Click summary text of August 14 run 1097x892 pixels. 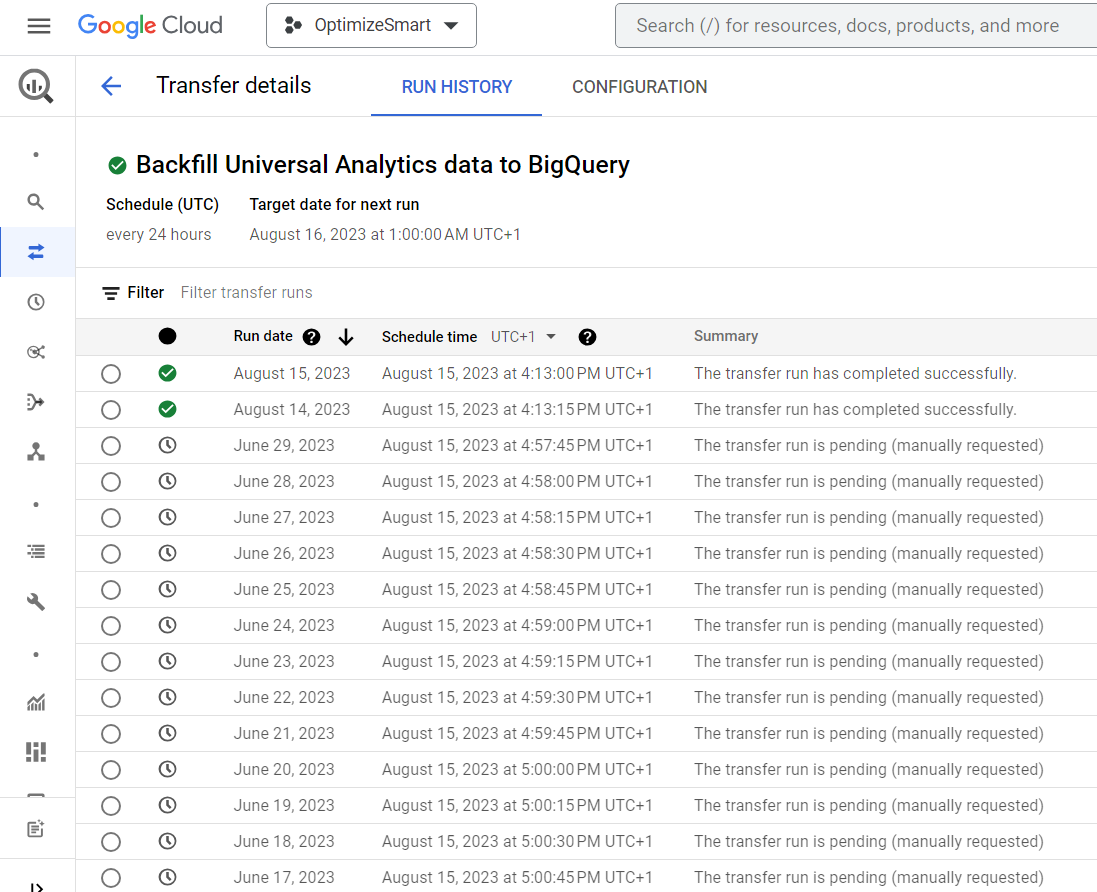[855, 409]
